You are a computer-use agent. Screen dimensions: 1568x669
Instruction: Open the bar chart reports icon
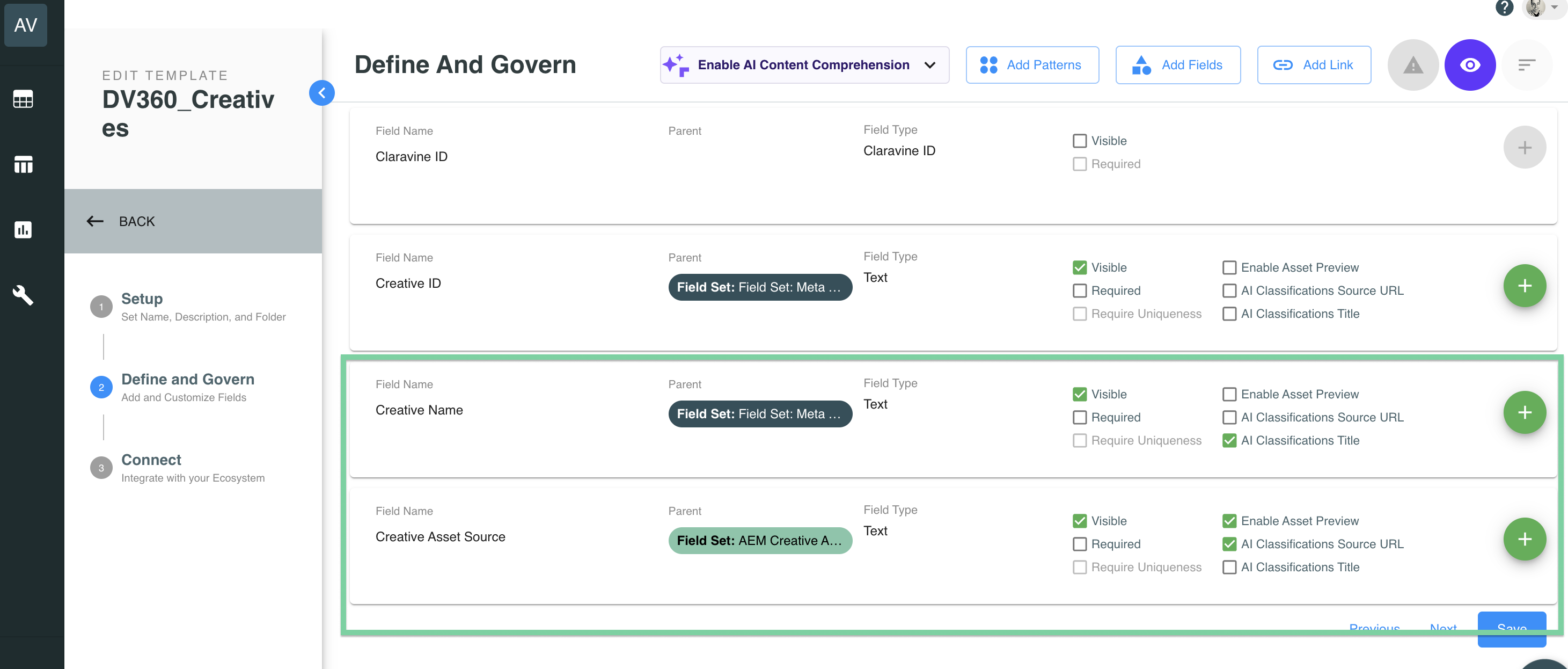coord(23,230)
